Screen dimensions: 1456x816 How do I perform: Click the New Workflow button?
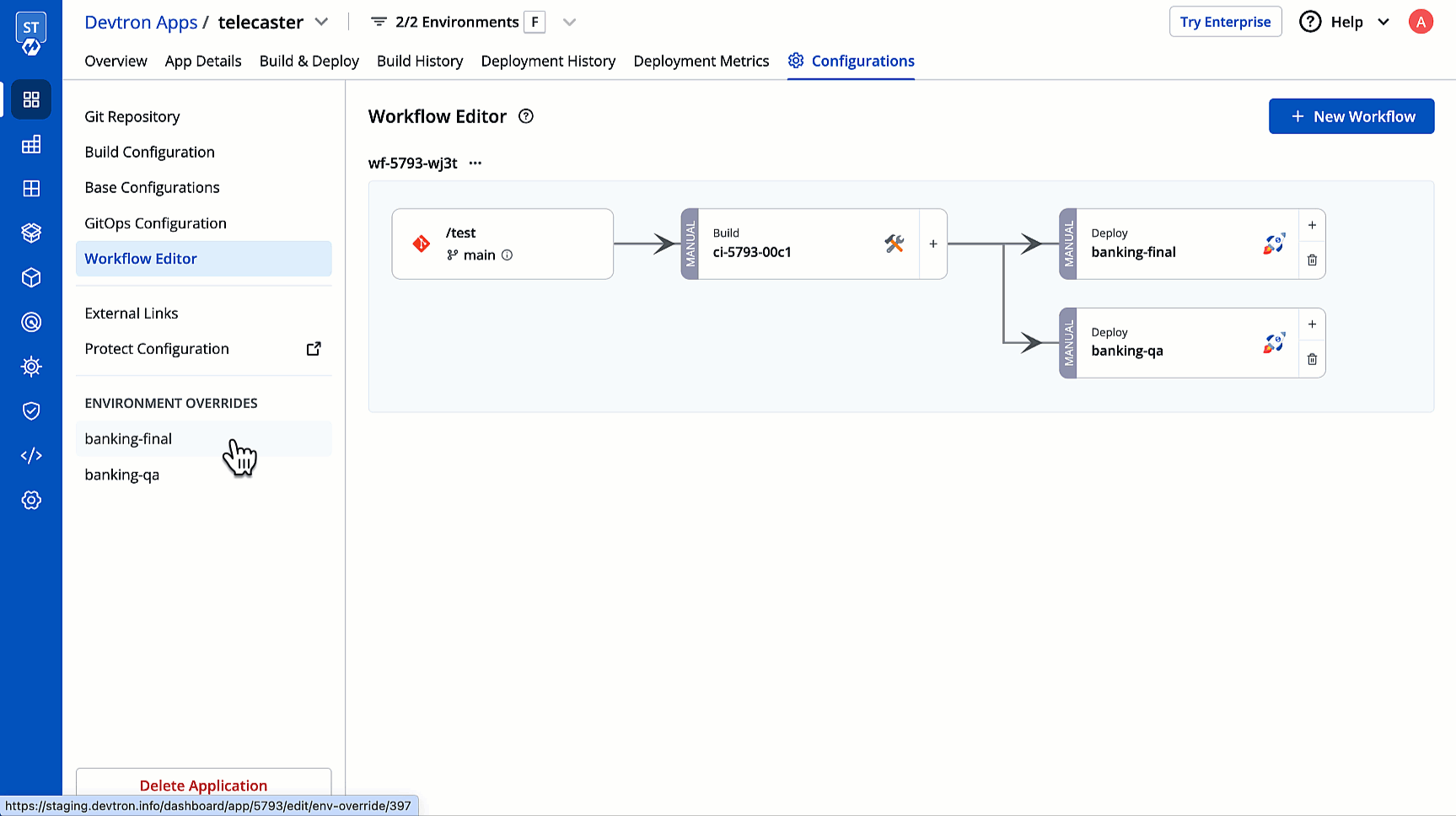[x=1351, y=115]
